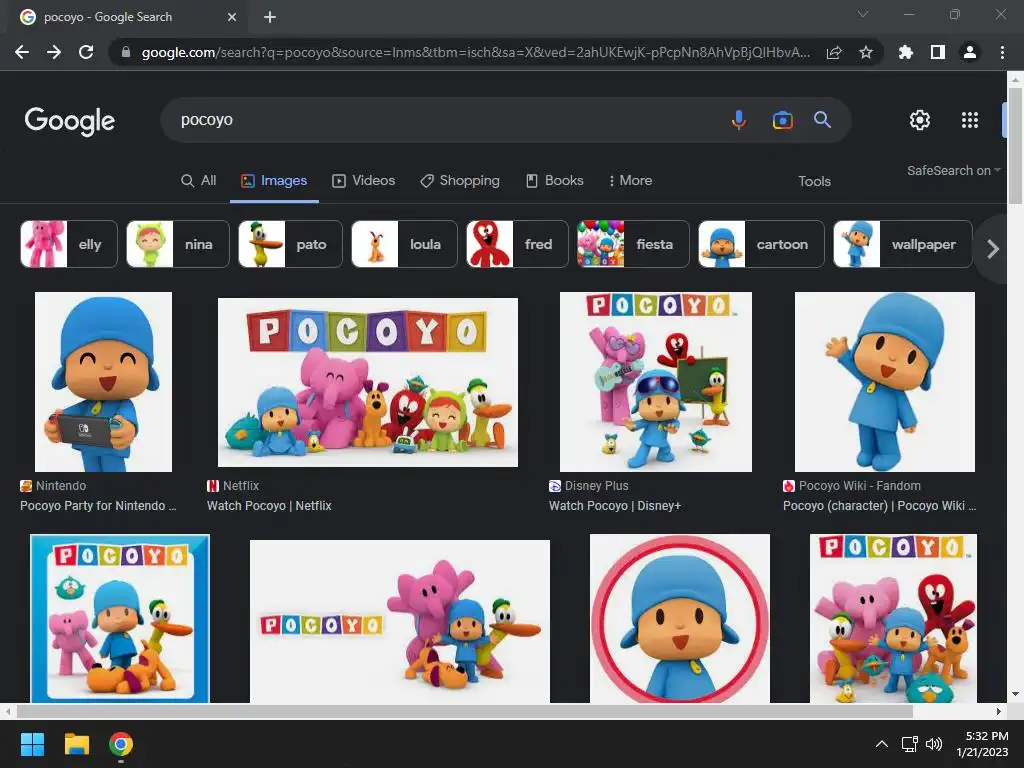The height and width of the screenshot is (768, 1024).
Task: Open Pocoyo (character) Wiki link
Action: pos(879,506)
